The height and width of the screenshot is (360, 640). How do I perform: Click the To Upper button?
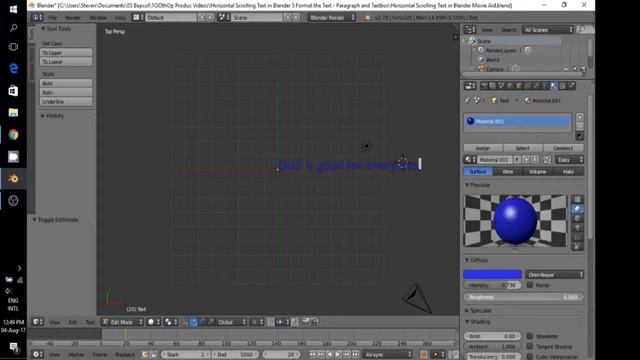66,53
